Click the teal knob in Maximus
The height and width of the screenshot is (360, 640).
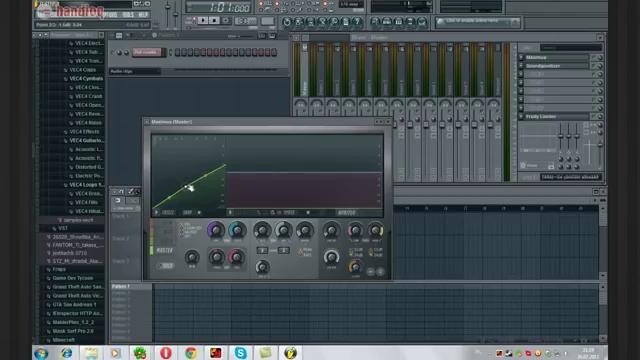[237, 231]
